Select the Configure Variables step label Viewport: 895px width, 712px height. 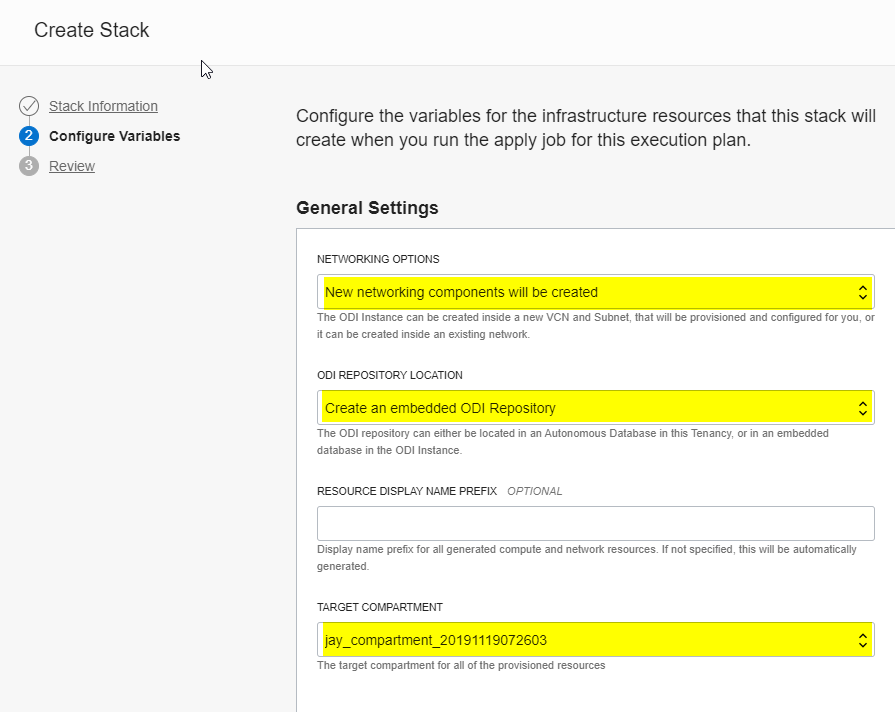coord(114,136)
